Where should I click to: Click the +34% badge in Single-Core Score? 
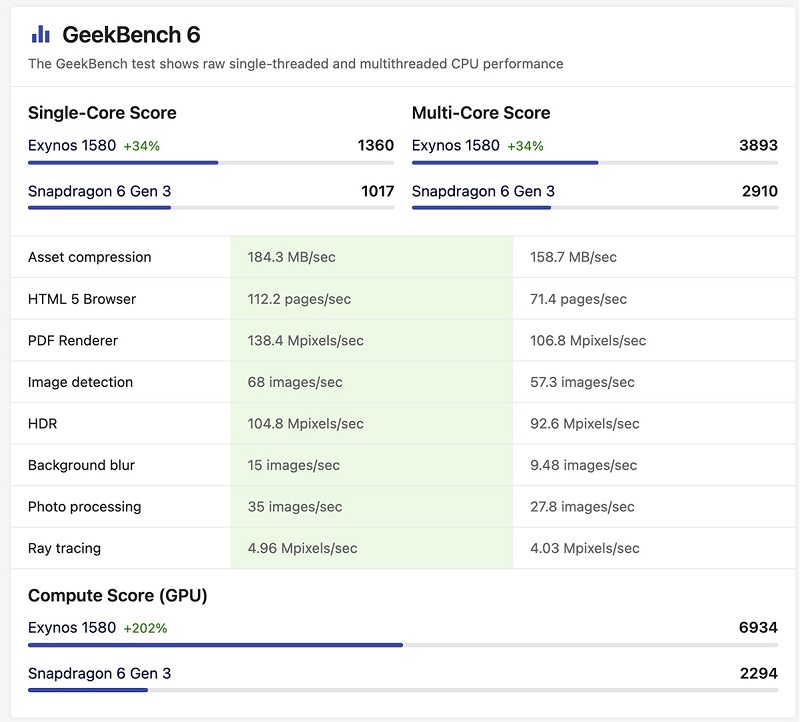141,146
